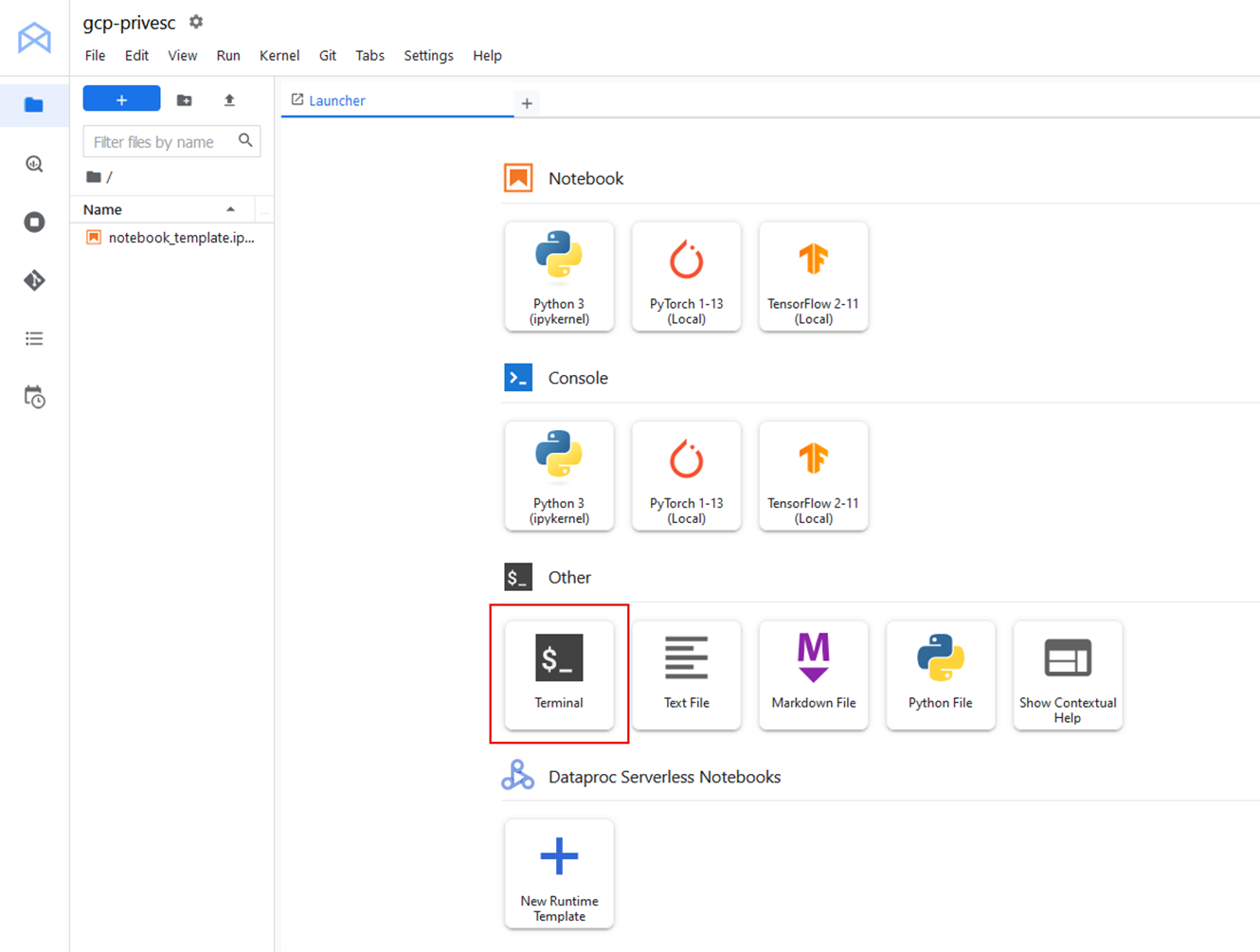1260x952 pixels.
Task: Upload files using the upload arrow icon
Action: [229, 99]
